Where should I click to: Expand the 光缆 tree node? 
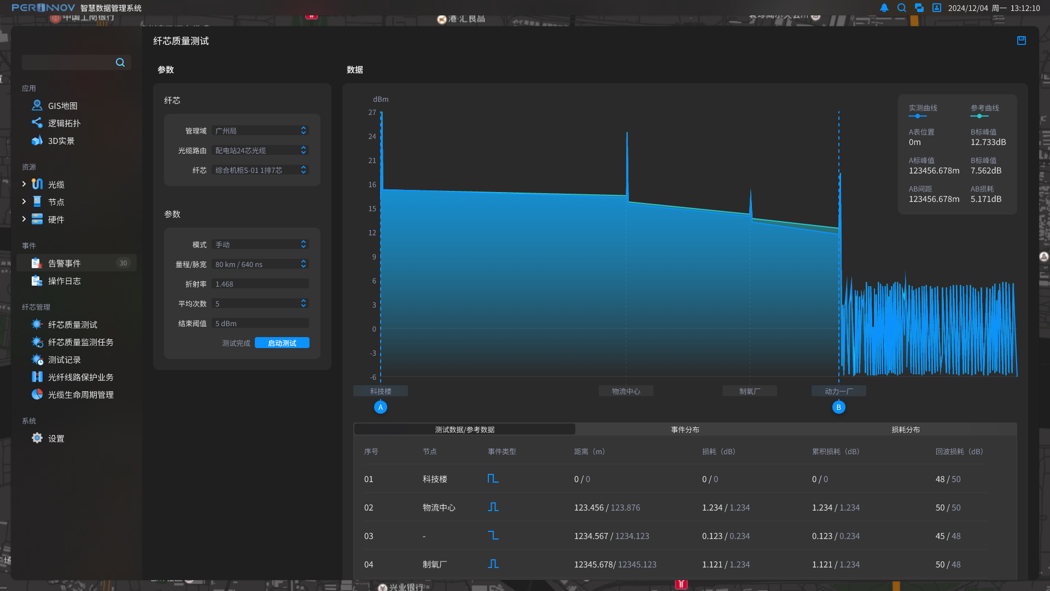(24, 184)
